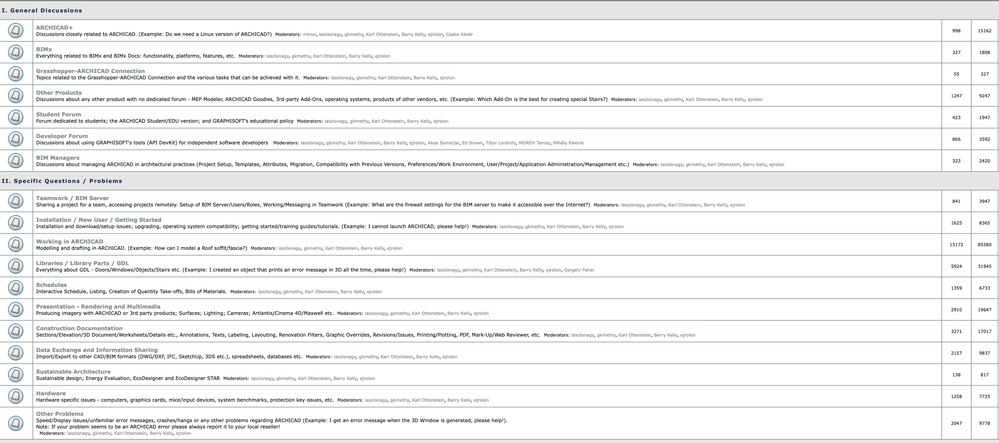Open Installation / New User / Getting Started
The height and width of the screenshot is (443, 999).
[99, 220]
